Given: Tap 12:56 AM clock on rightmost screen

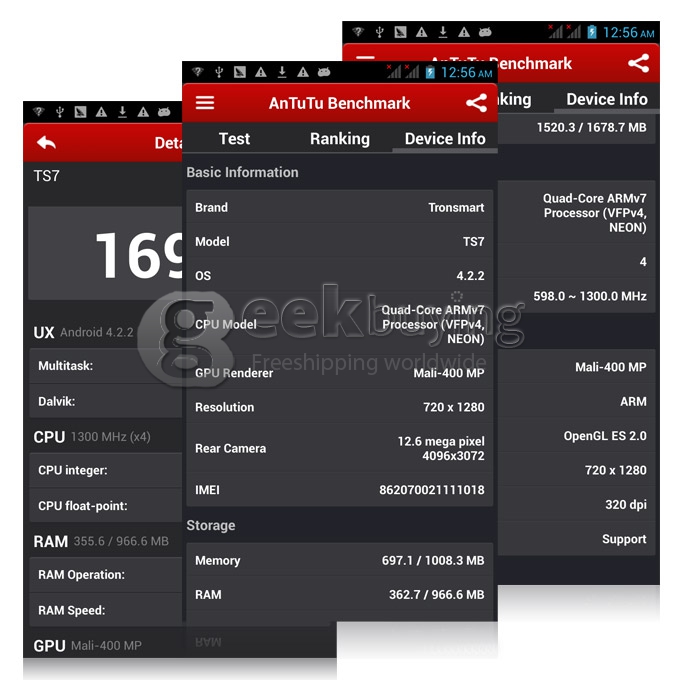Looking at the screenshot, I should point(628,33).
